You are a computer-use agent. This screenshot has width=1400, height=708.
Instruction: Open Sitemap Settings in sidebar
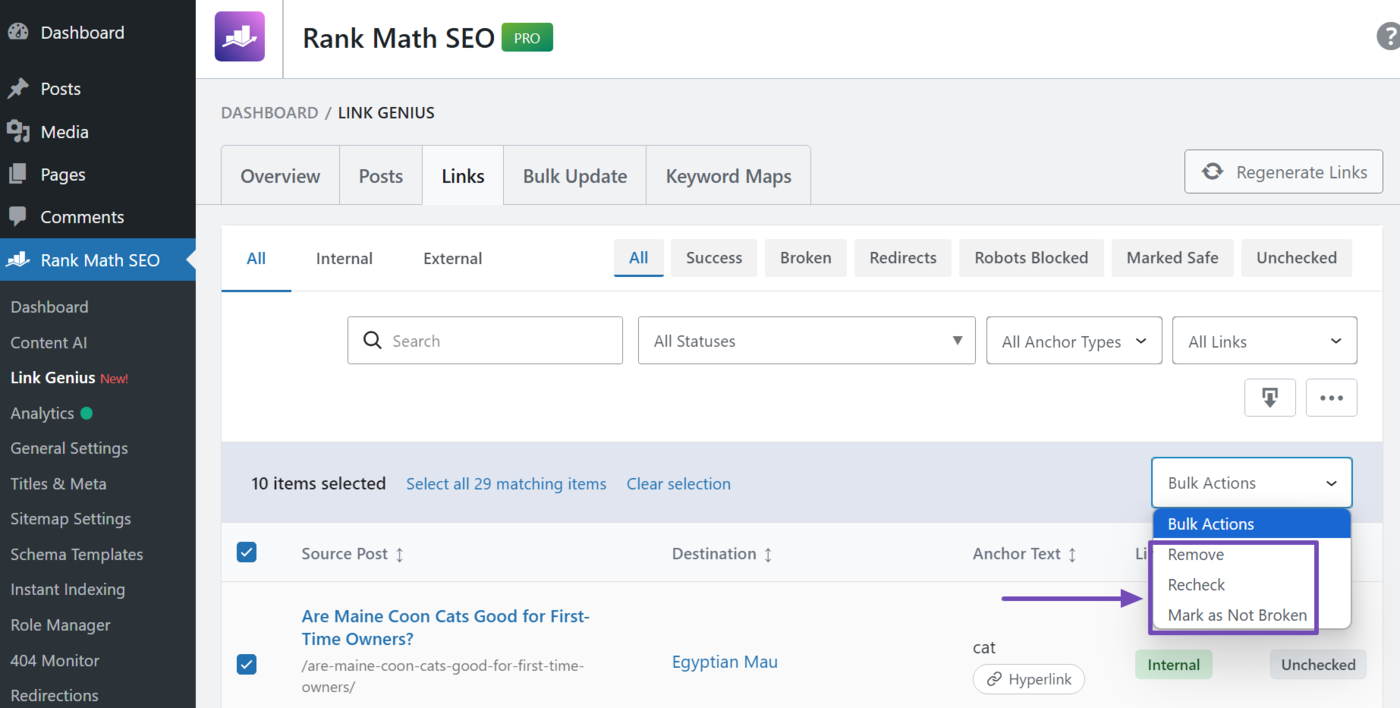[70, 519]
